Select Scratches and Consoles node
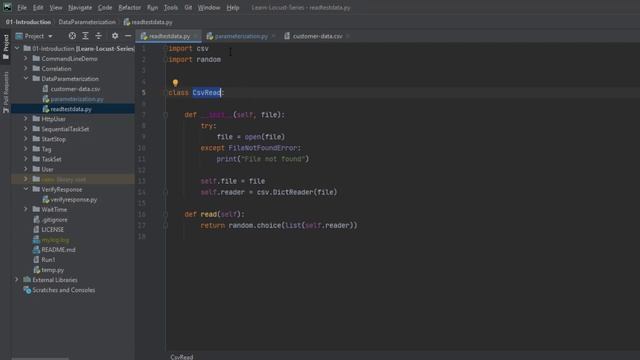This screenshot has width=640, height=360. coord(63,290)
